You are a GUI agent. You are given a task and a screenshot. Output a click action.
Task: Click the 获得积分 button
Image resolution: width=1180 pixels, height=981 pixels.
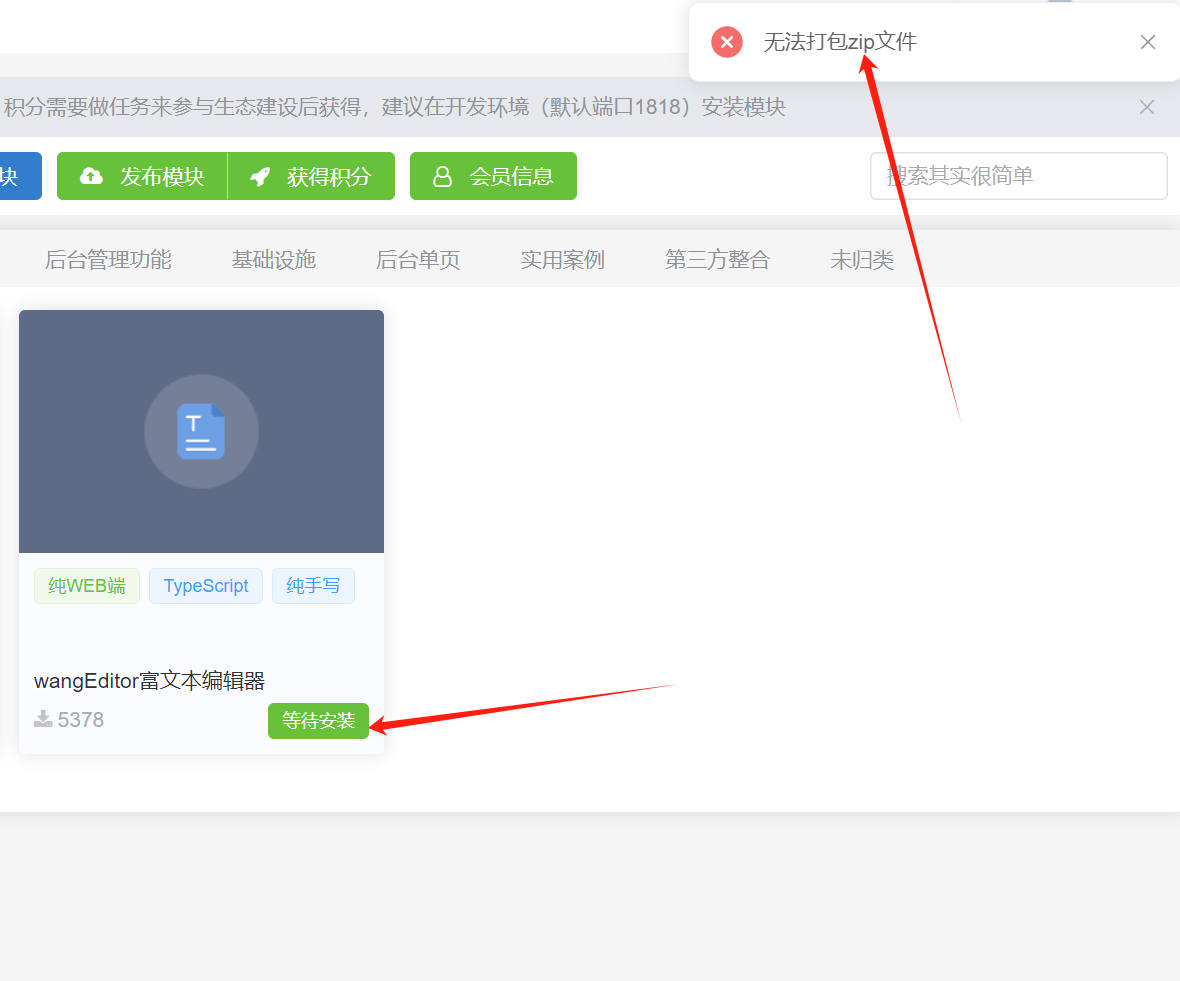click(x=311, y=176)
